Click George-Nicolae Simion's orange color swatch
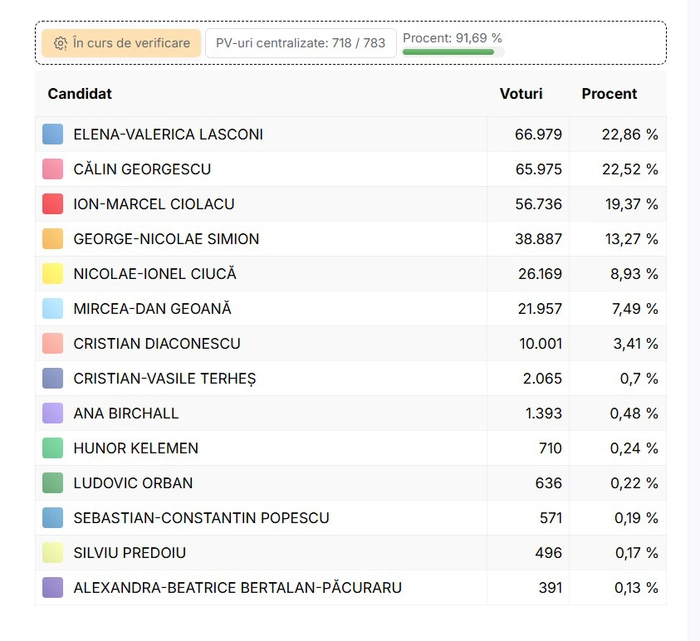Screen dimensions: 700x641 (x=53, y=239)
